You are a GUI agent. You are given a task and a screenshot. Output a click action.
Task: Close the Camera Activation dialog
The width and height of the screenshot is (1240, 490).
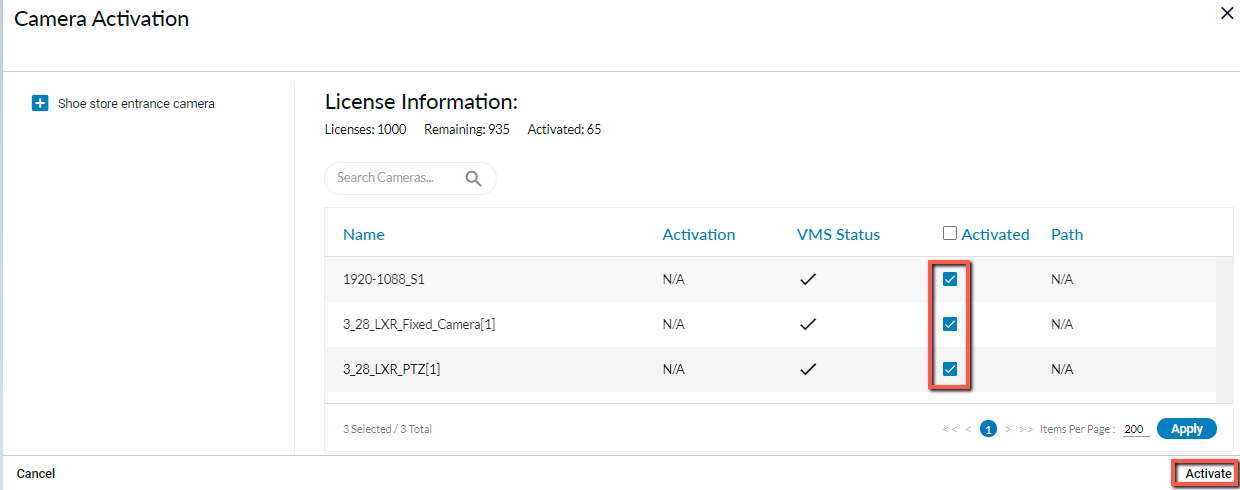point(1227,14)
